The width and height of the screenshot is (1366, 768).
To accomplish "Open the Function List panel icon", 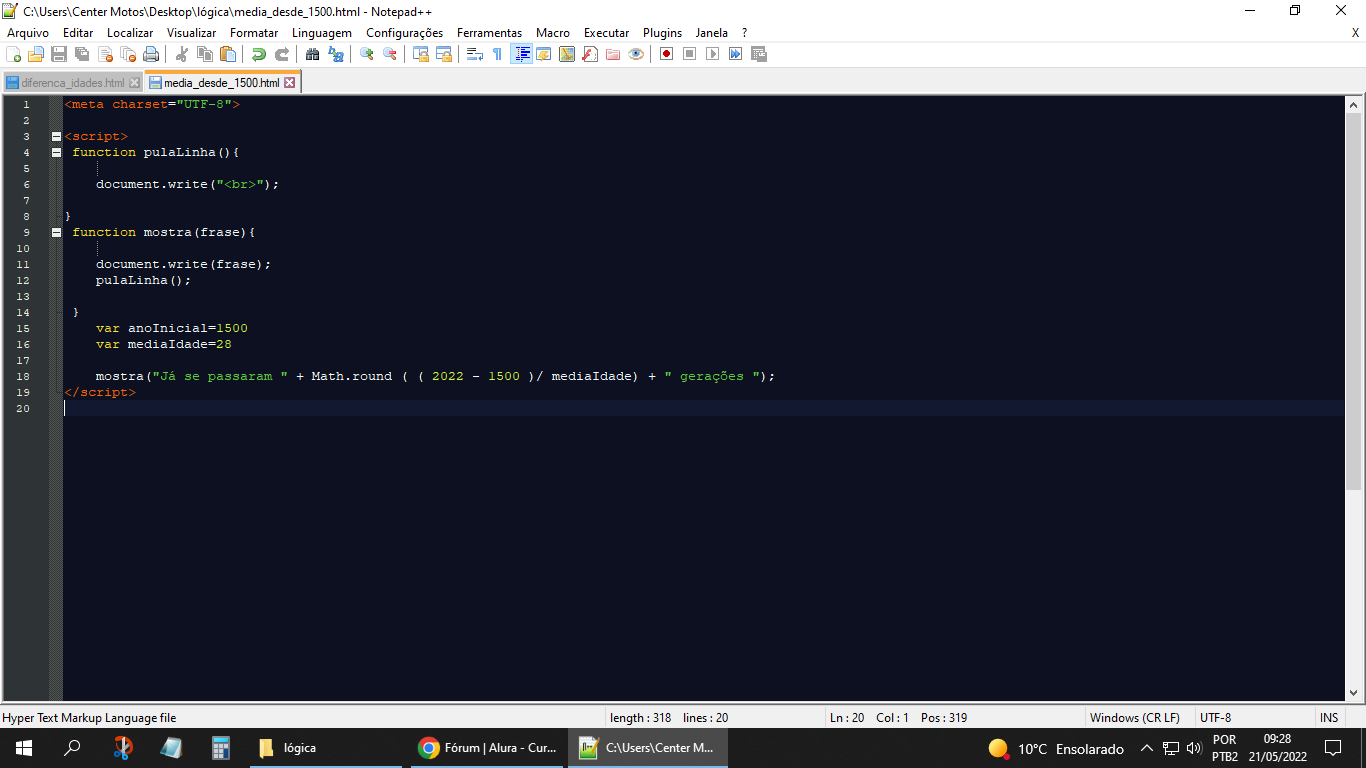I will click(x=589, y=54).
